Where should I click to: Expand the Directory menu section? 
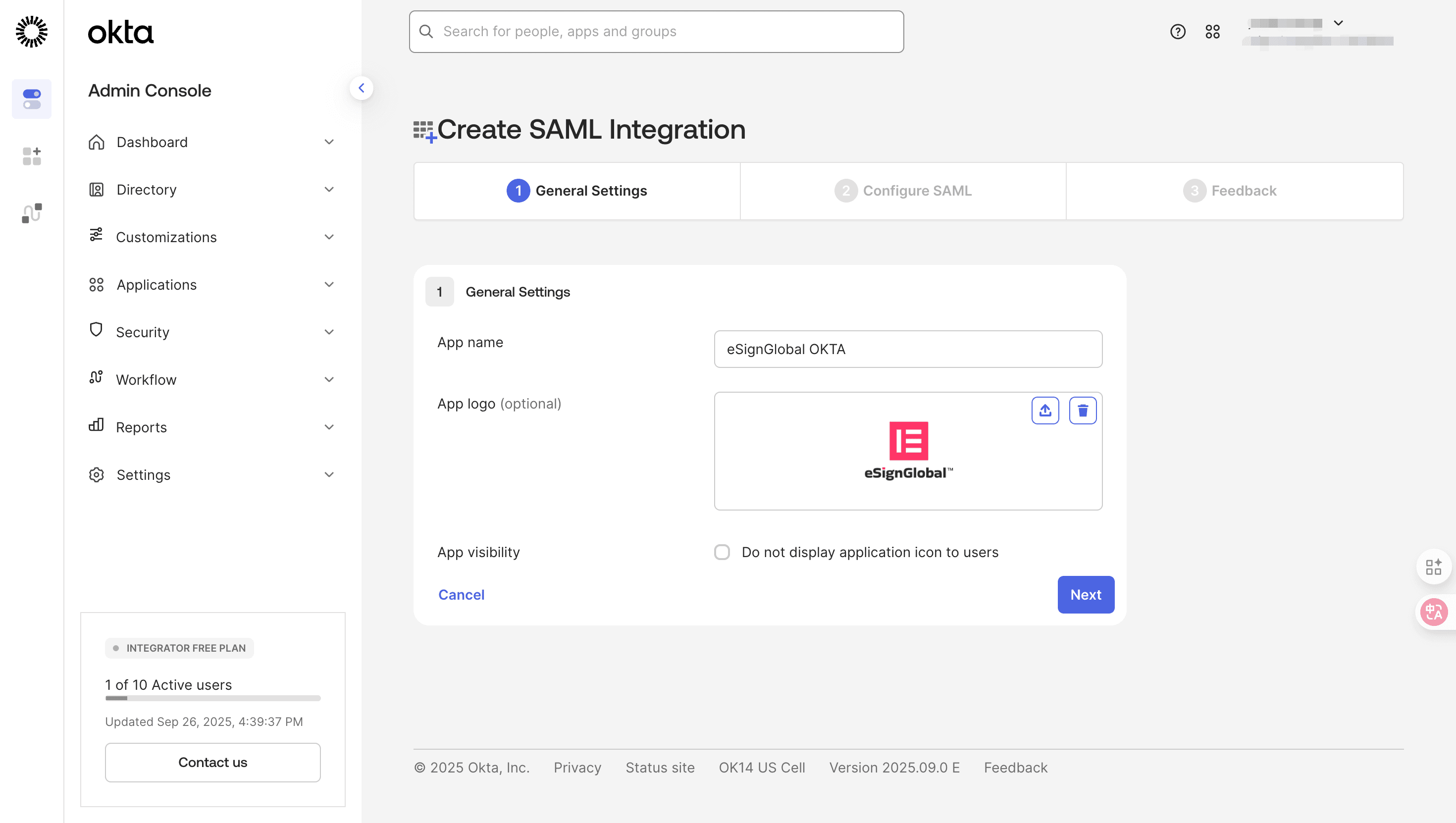click(x=329, y=189)
